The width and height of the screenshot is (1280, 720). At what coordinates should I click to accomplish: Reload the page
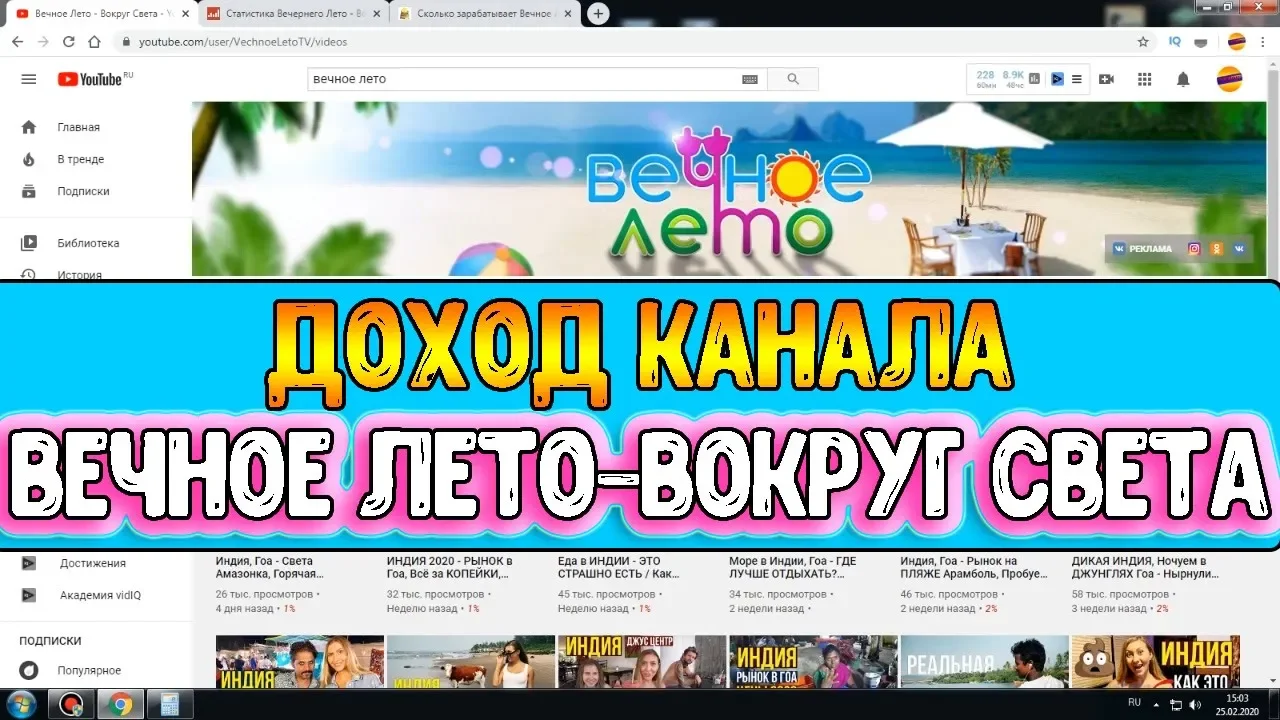[68, 42]
